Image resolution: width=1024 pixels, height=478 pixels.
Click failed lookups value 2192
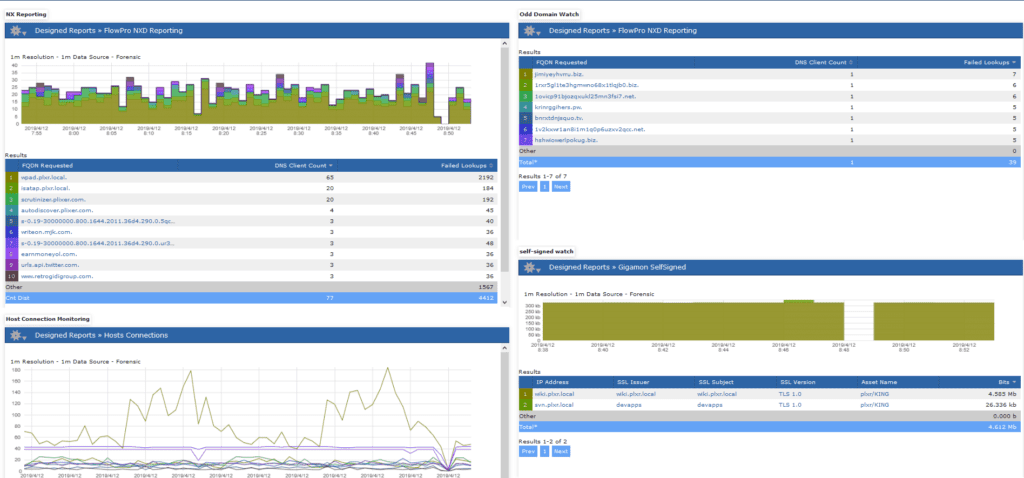tap(485, 177)
